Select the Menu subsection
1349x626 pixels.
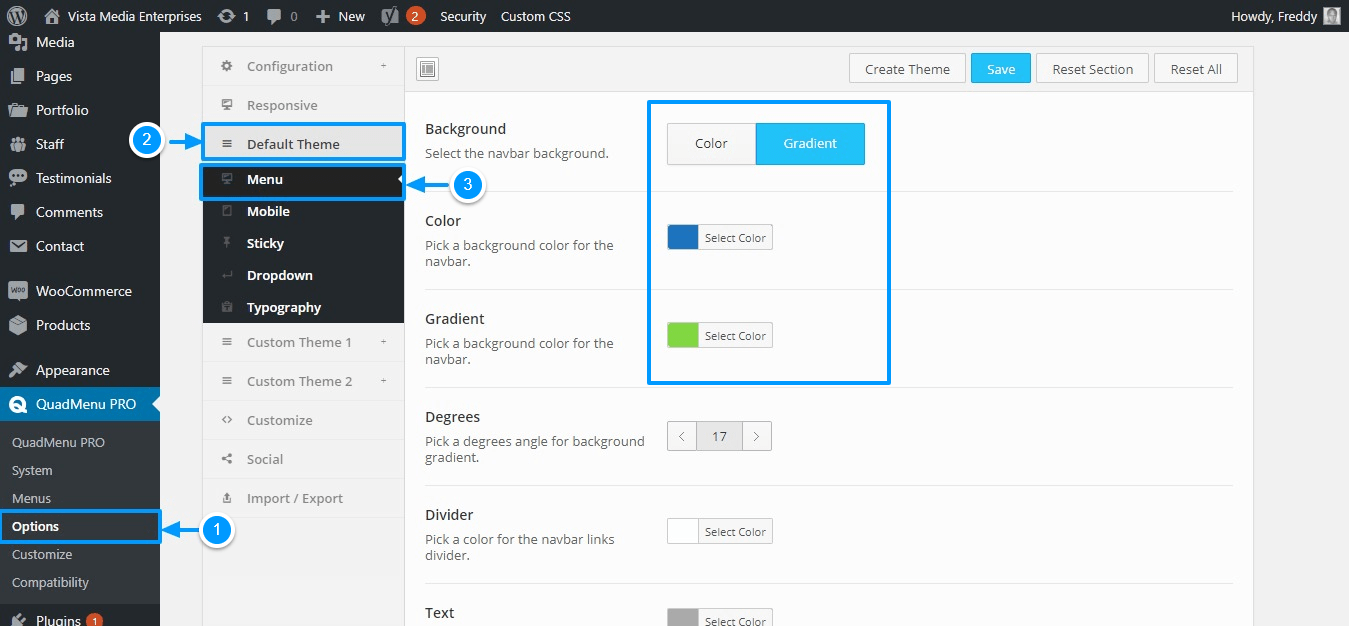click(x=303, y=180)
